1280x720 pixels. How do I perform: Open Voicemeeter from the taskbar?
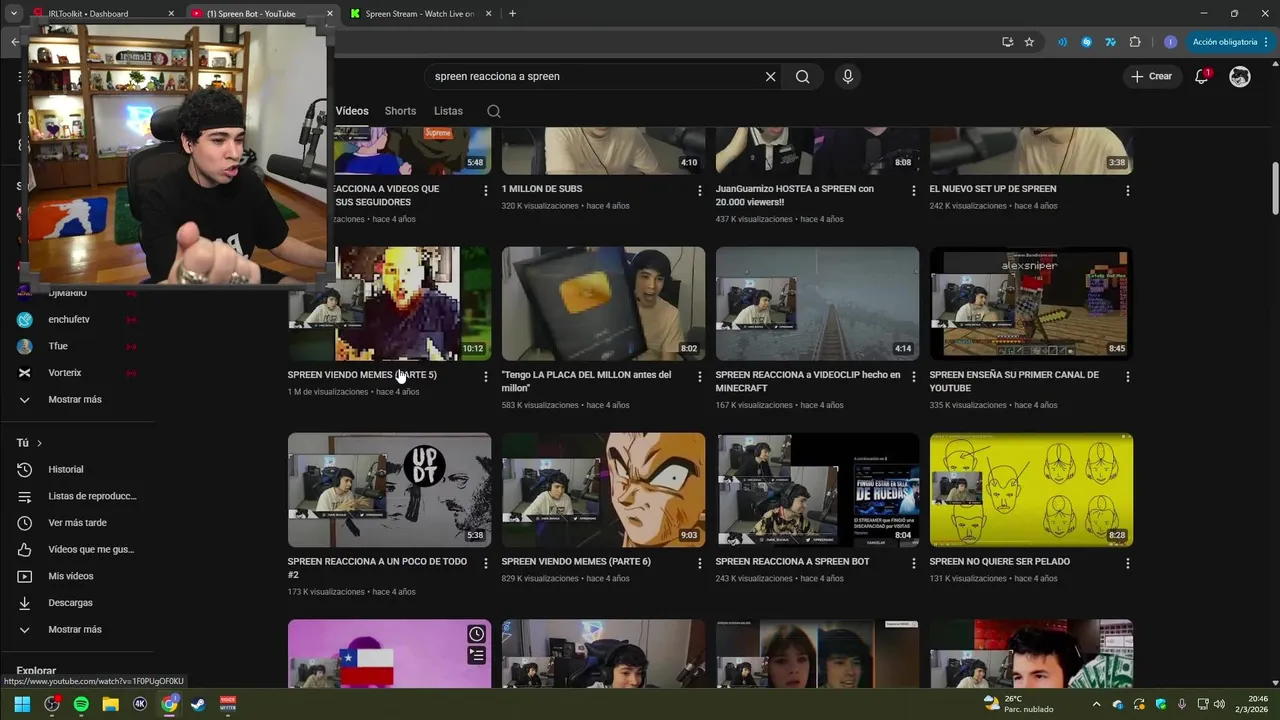click(x=228, y=704)
